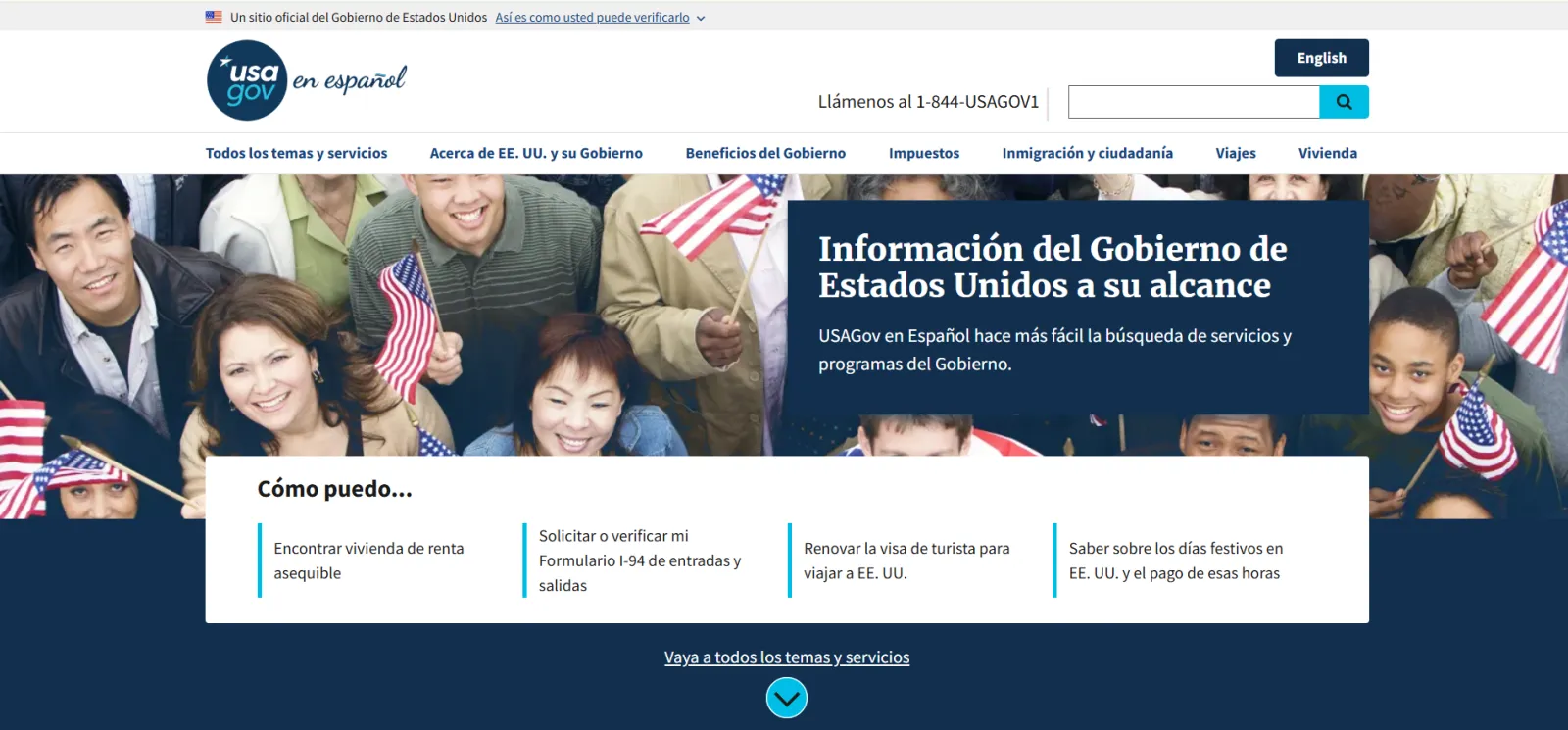
Task: Follow 'Vaya a todos los temas y servicios' link
Action: [787, 657]
